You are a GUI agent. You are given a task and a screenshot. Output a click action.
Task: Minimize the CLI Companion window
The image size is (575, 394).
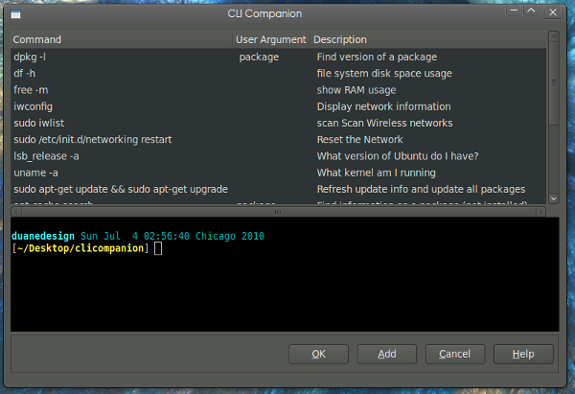click(514, 11)
